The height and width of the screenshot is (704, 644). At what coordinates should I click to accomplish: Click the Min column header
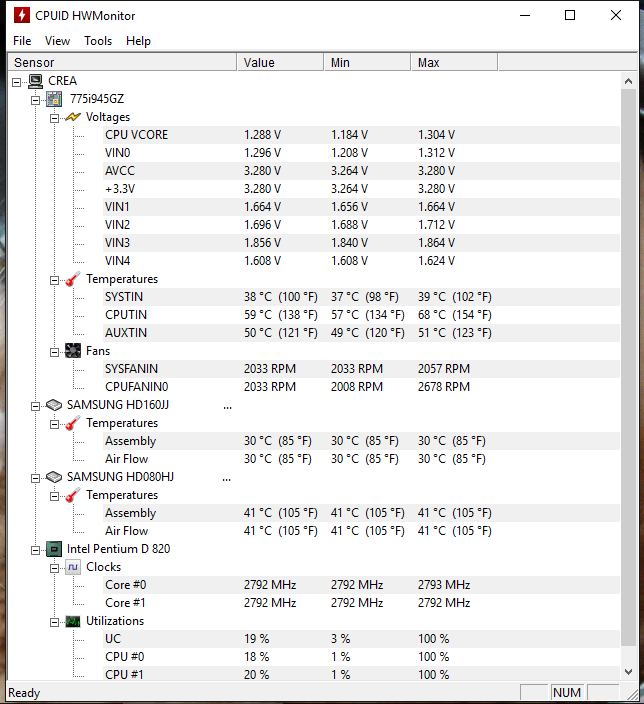tap(367, 62)
